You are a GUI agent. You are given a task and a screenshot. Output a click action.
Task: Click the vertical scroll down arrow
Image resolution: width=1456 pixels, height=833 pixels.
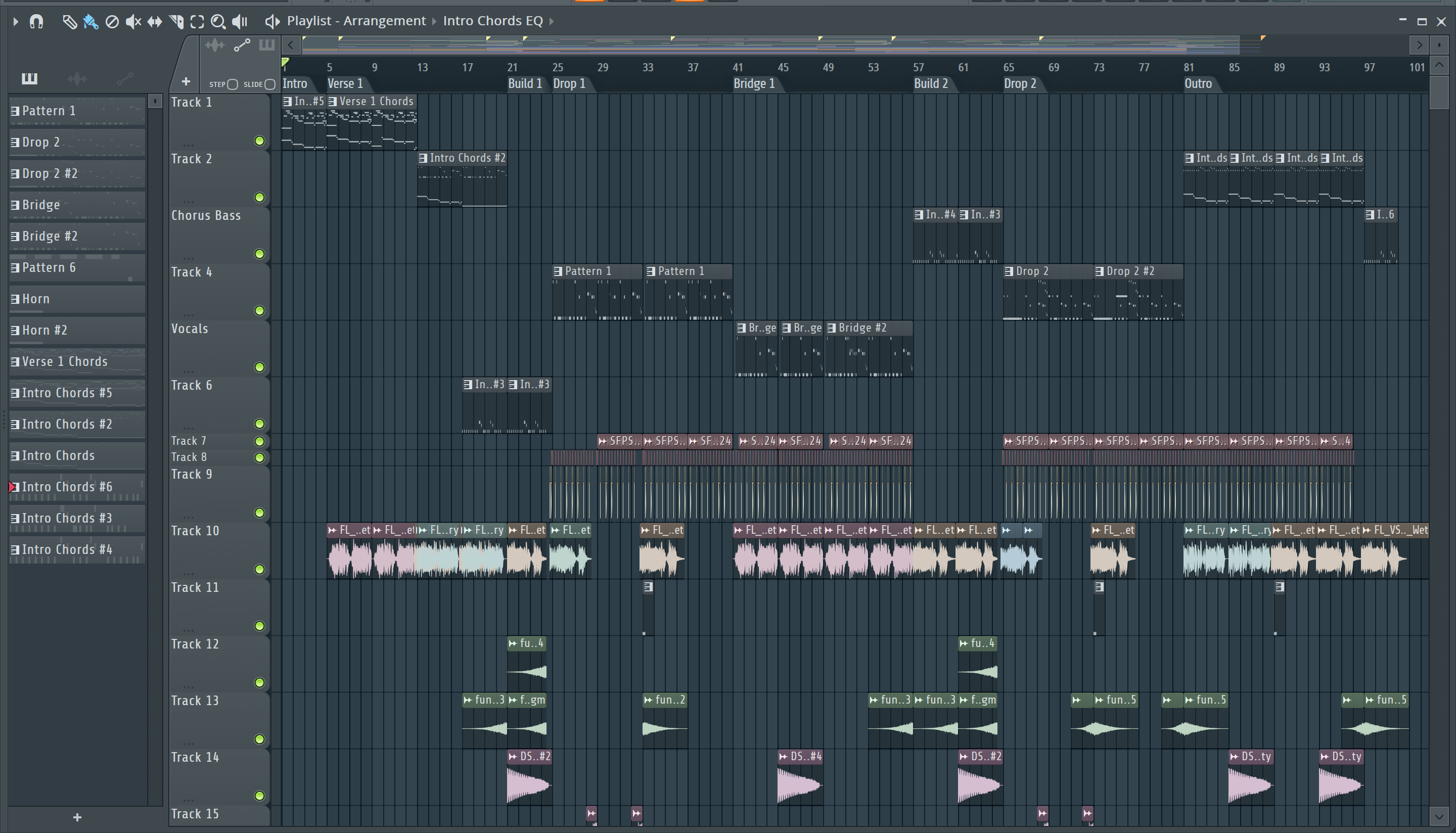(1439, 816)
